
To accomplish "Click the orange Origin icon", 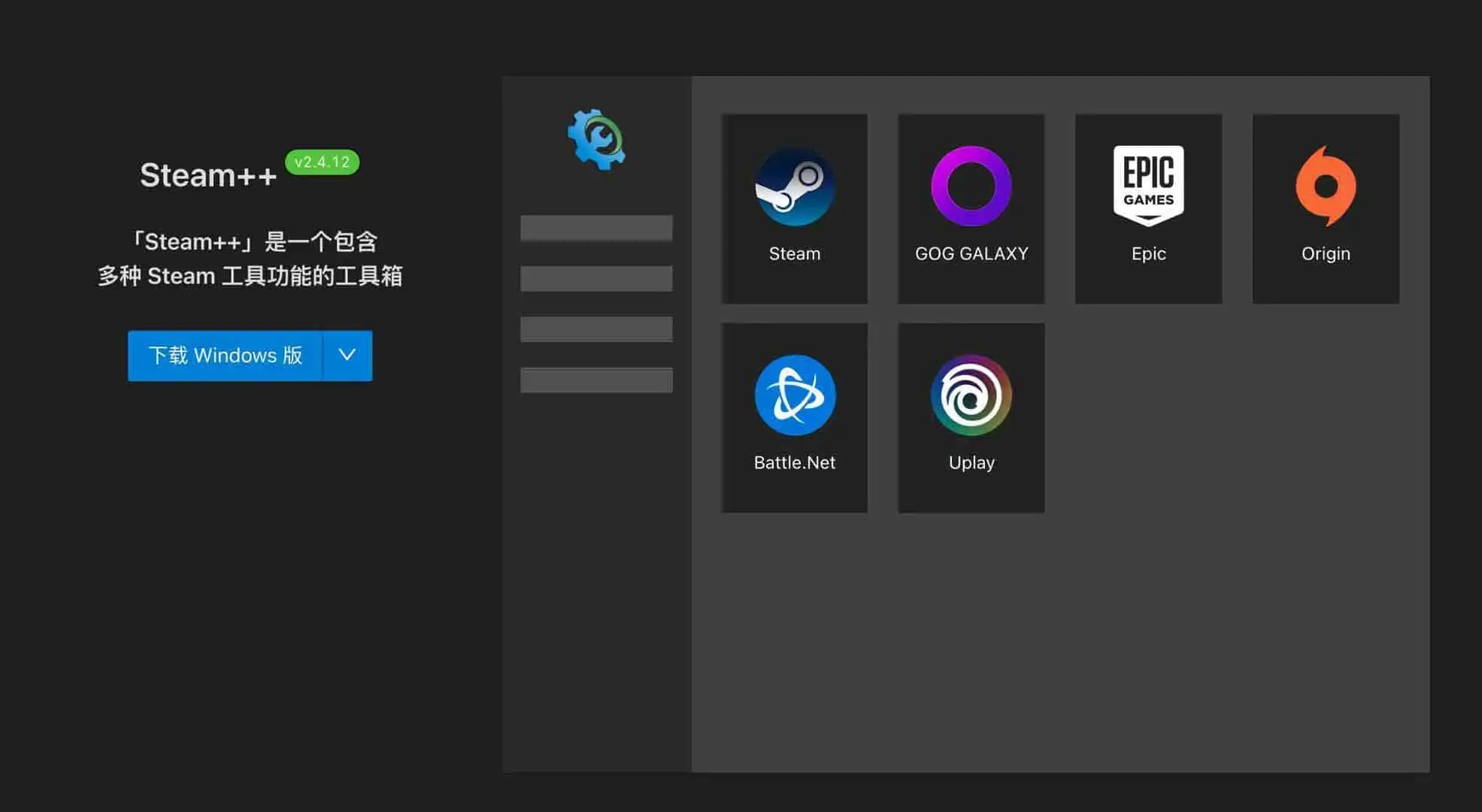I will click(x=1326, y=186).
